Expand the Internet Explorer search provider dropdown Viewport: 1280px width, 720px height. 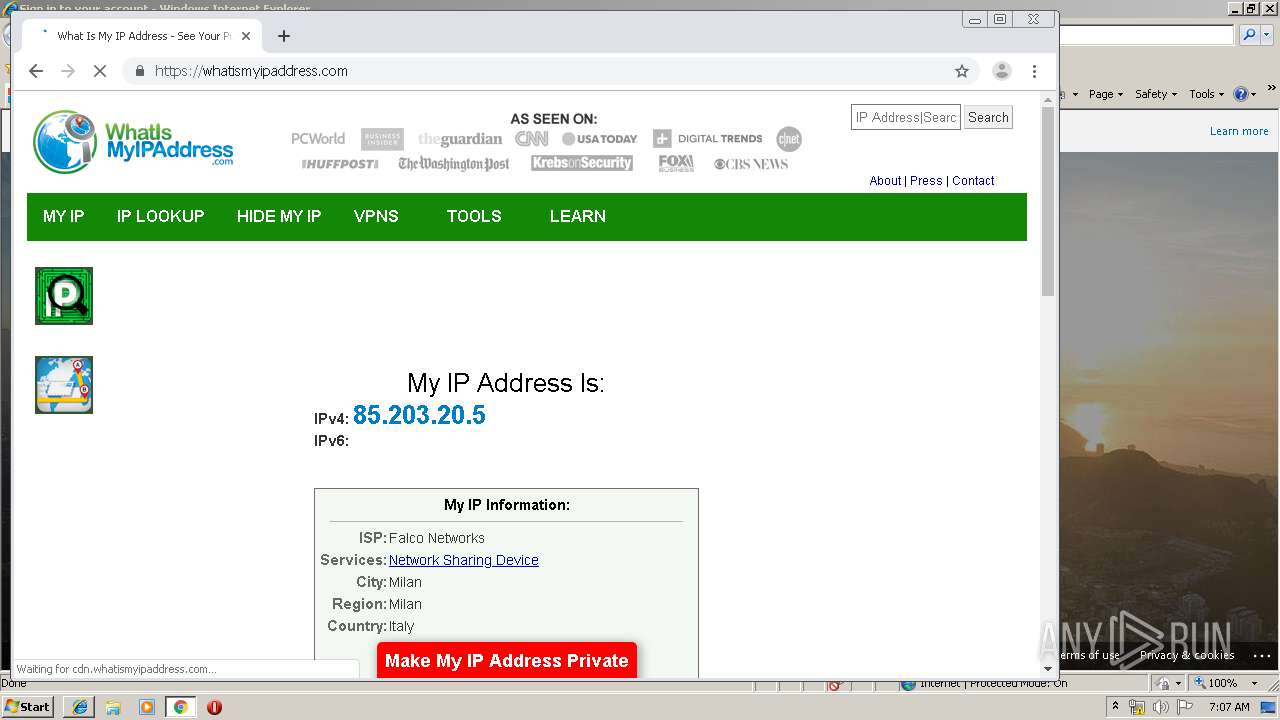[x=1267, y=35]
